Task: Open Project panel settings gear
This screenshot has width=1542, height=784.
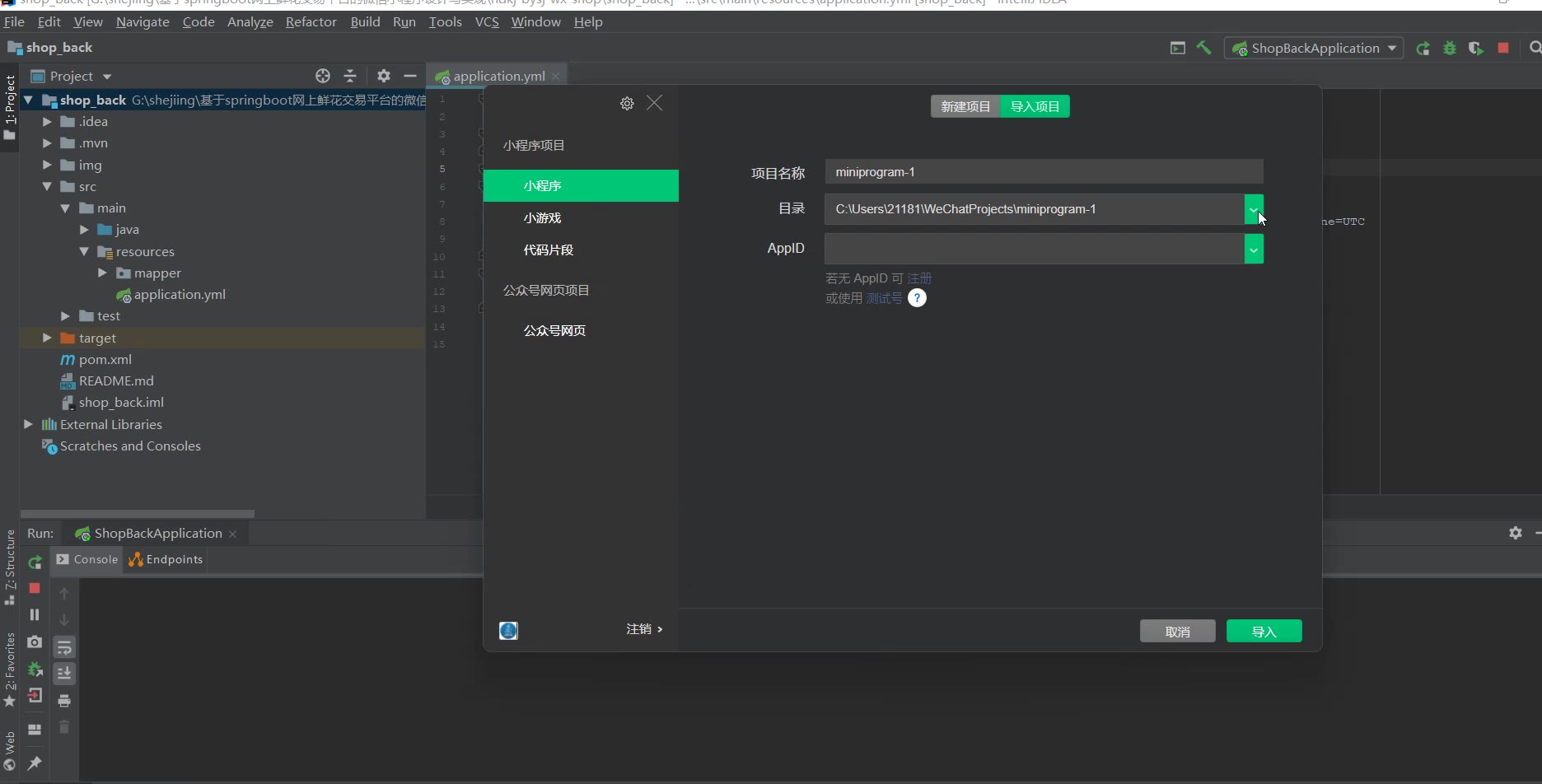Action: [x=384, y=76]
